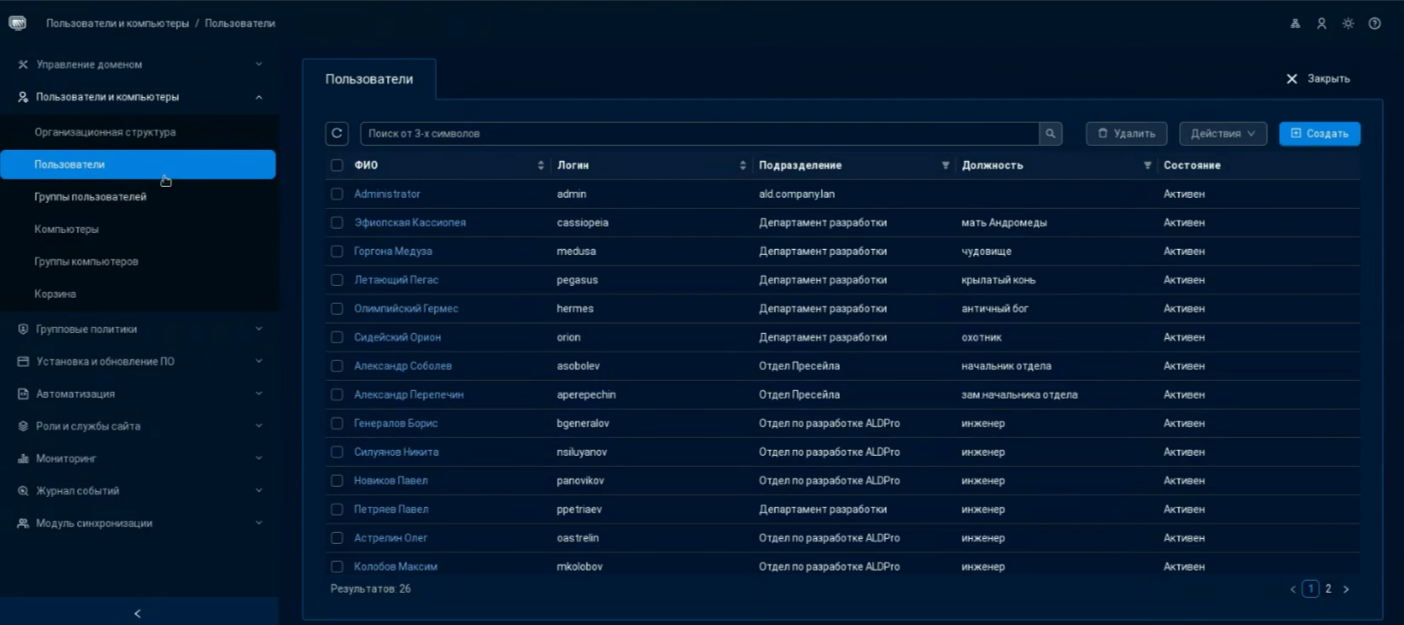Open Организационная структура in sidebar
The width and height of the screenshot is (1404, 625).
pos(105,132)
